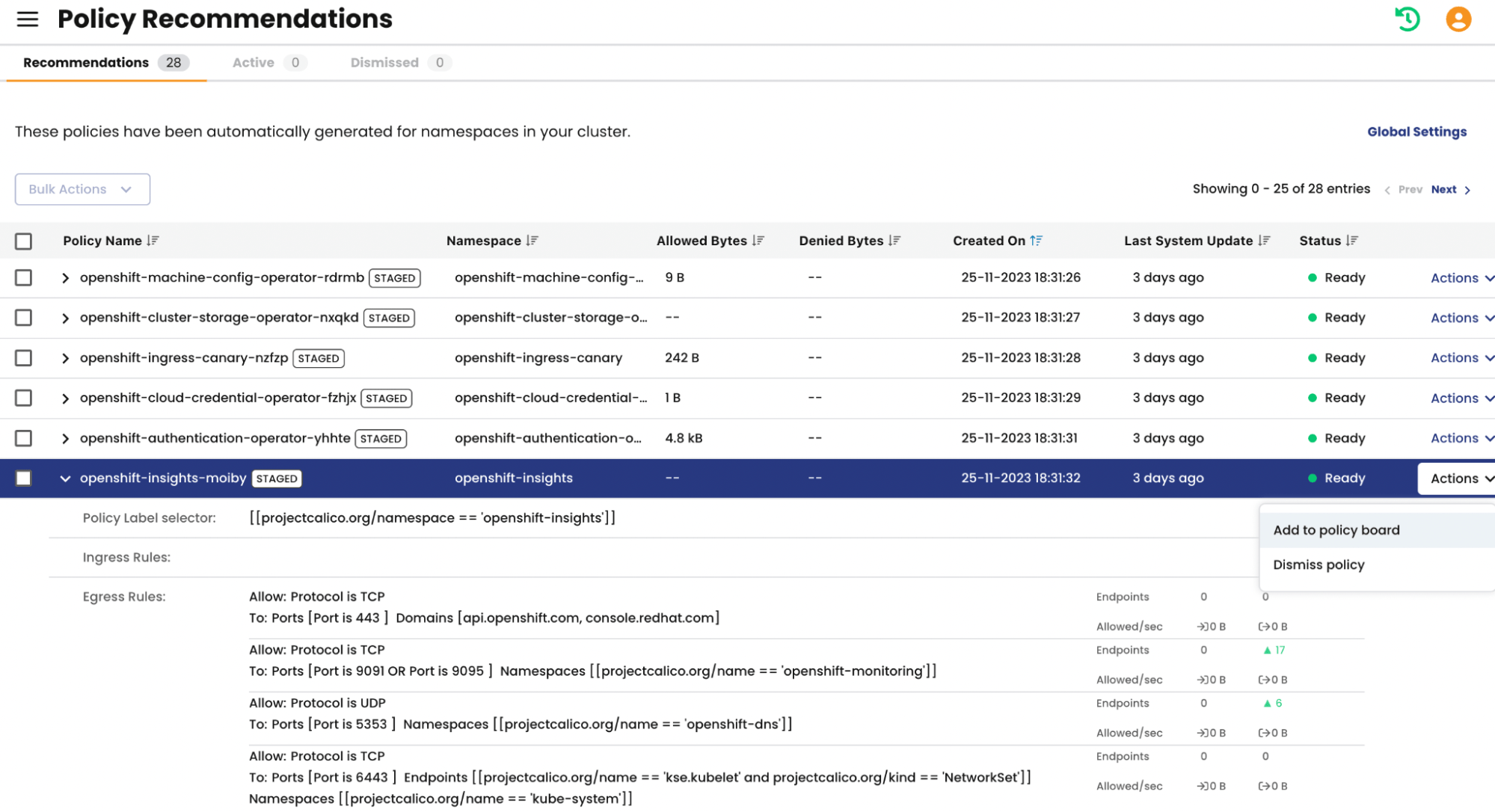Select the header checkbox for all policies

pos(23,240)
